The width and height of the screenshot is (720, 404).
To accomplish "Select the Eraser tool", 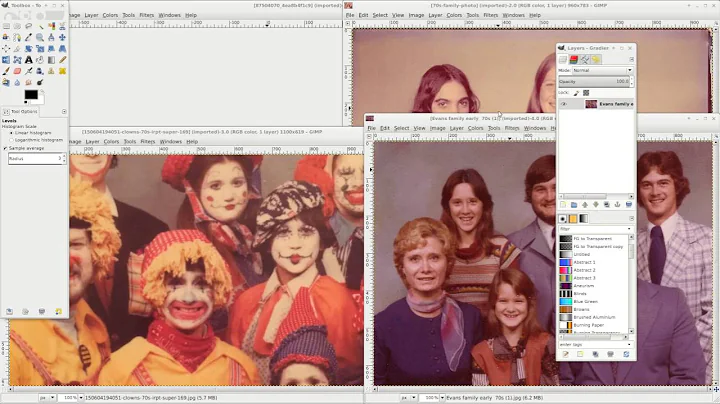I will point(17,71).
